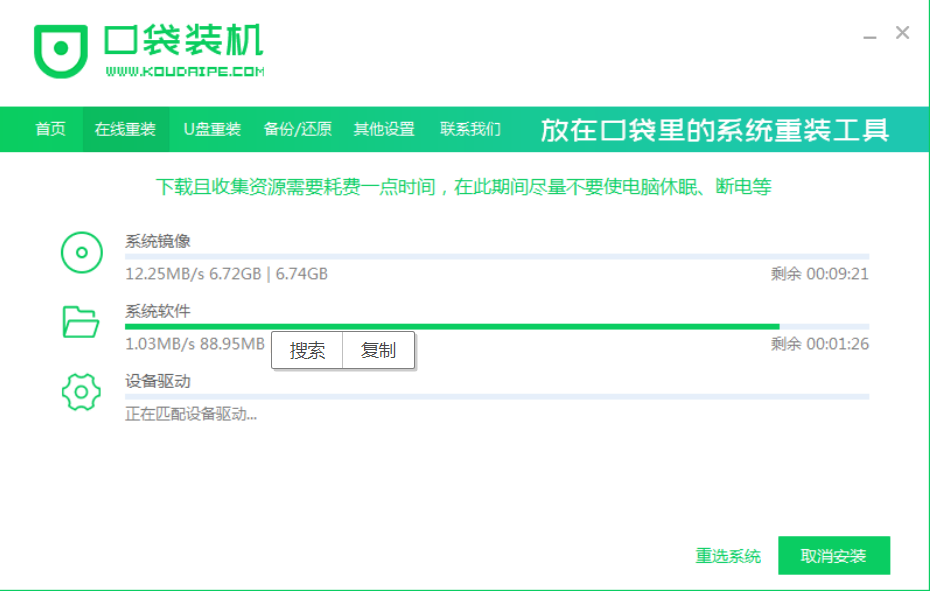
Task: Click the WWW.KOUDAIPE.COM website text
Action: (x=184, y=72)
